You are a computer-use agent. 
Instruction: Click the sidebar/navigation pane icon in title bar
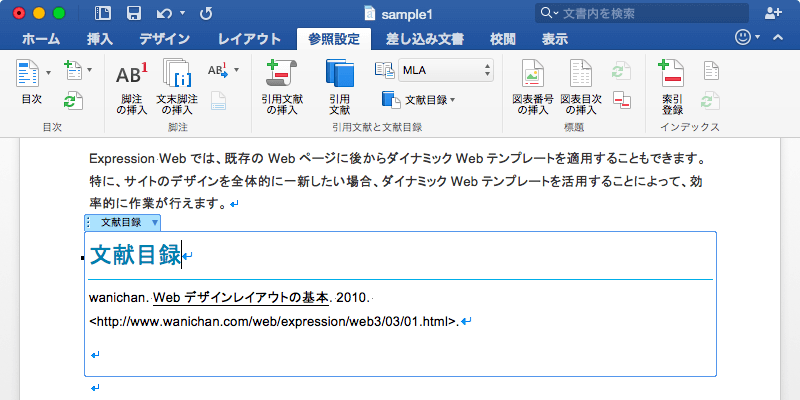coord(103,13)
